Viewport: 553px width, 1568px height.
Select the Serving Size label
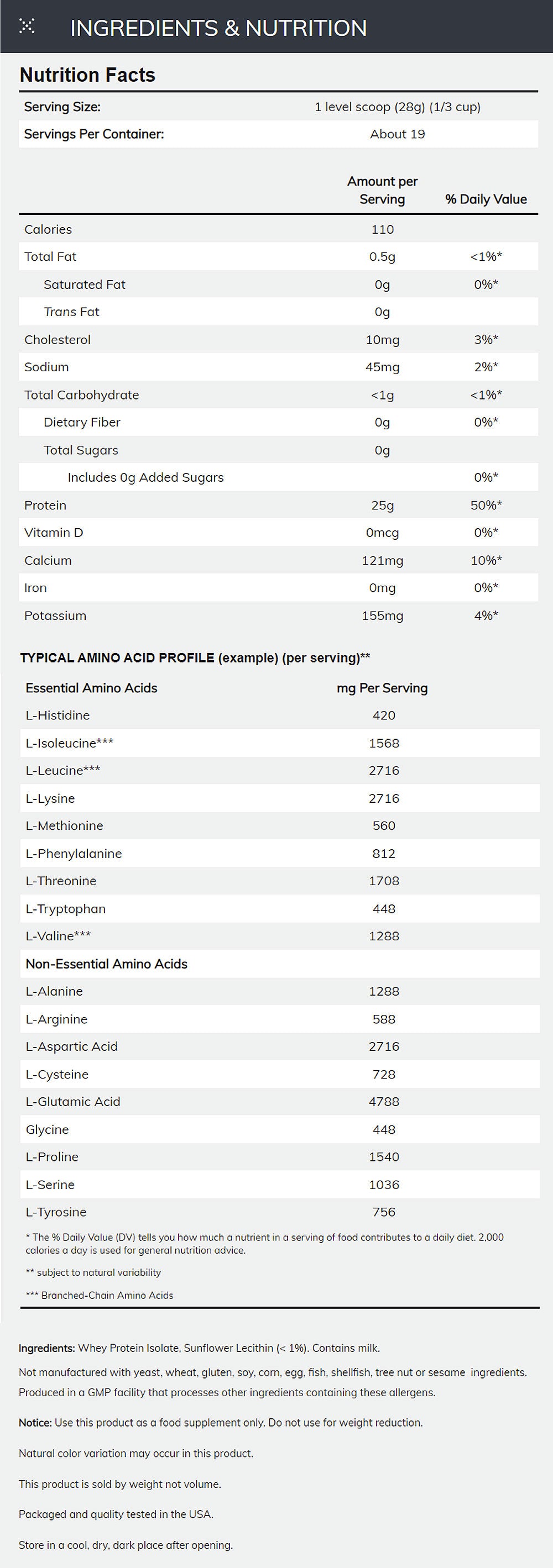pos(62,107)
